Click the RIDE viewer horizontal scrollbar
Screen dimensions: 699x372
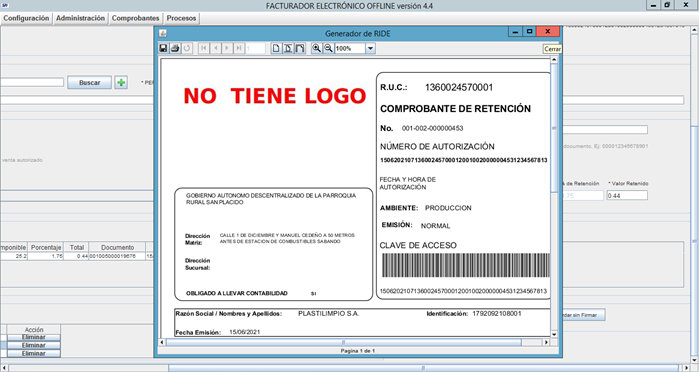point(343,342)
